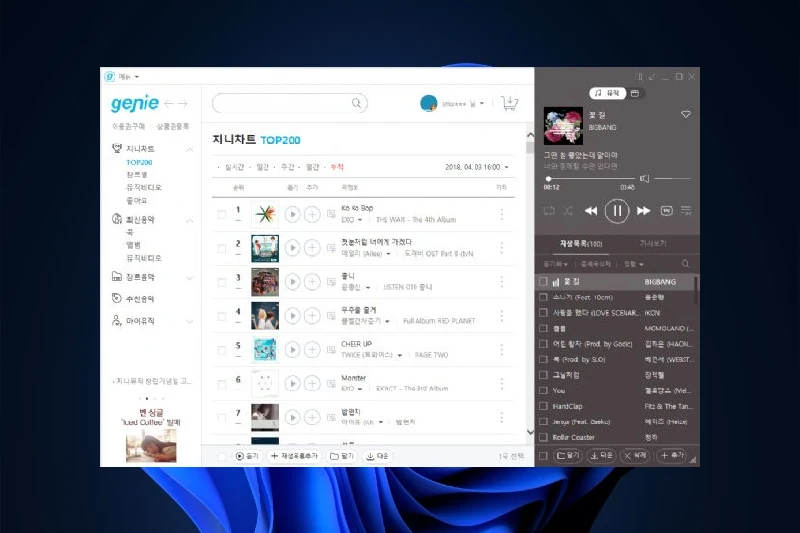Collapse the 지니차트 sidebar section
The width and height of the screenshot is (800, 533).
(189, 149)
